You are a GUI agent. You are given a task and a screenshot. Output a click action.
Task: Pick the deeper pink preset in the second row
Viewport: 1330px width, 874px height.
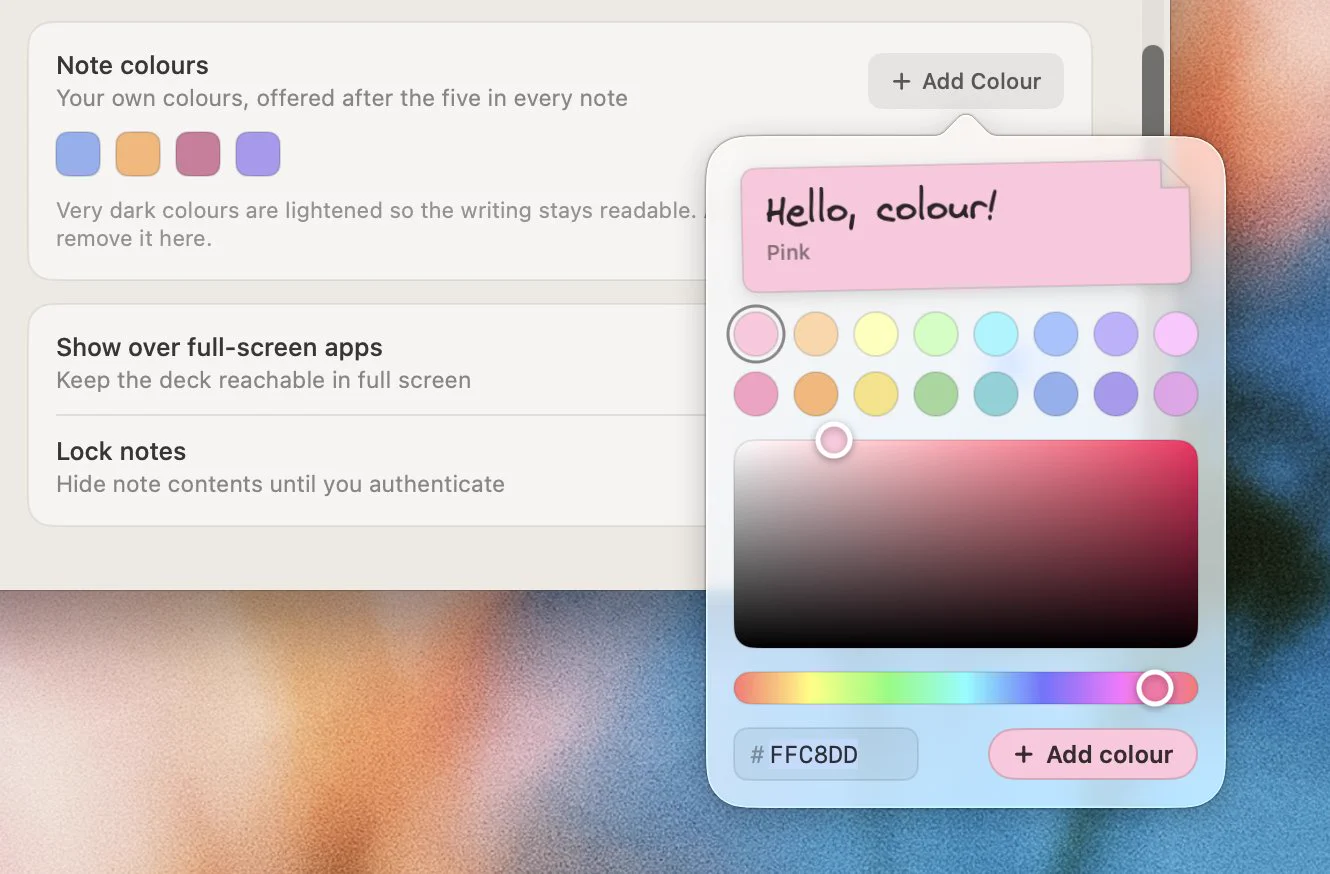point(756,394)
